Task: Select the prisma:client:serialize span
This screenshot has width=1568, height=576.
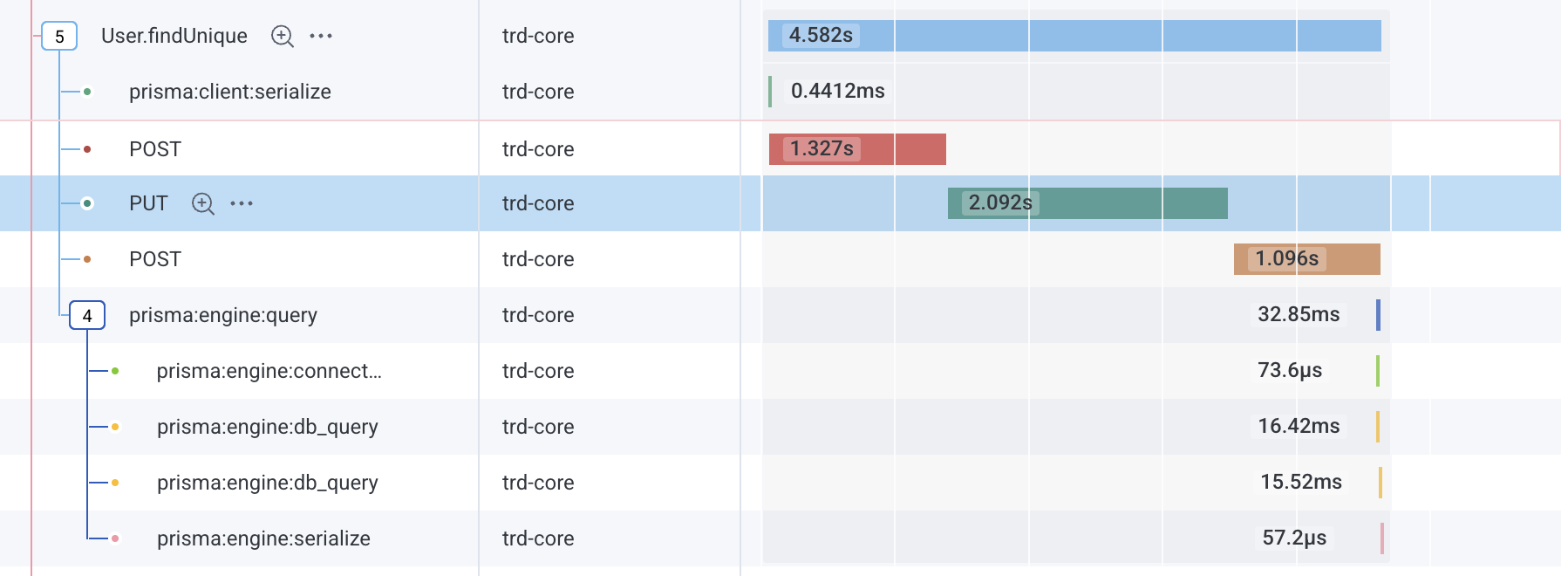Action: pyautogui.click(x=229, y=92)
